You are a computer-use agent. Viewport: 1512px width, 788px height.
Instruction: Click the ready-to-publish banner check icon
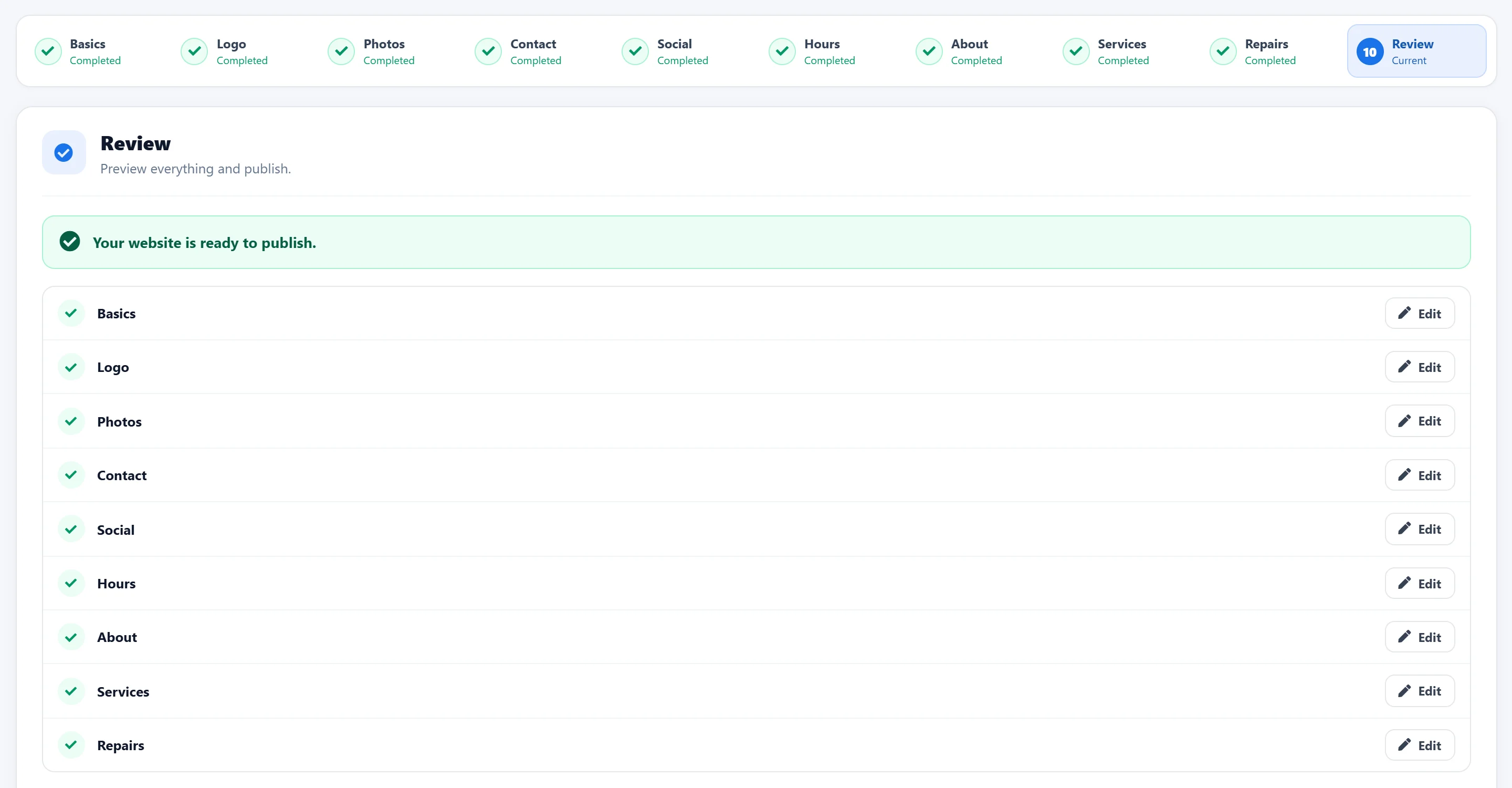(x=70, y=241)
